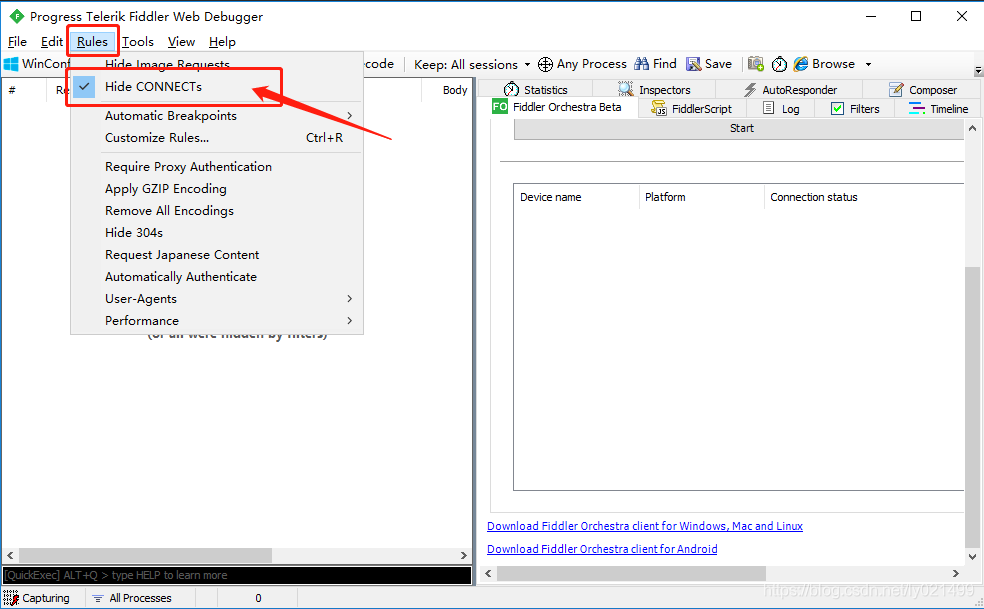This screenshot has height=609, width=984.
Task: Open the Composer tab
Action: (x=922, y=90)
